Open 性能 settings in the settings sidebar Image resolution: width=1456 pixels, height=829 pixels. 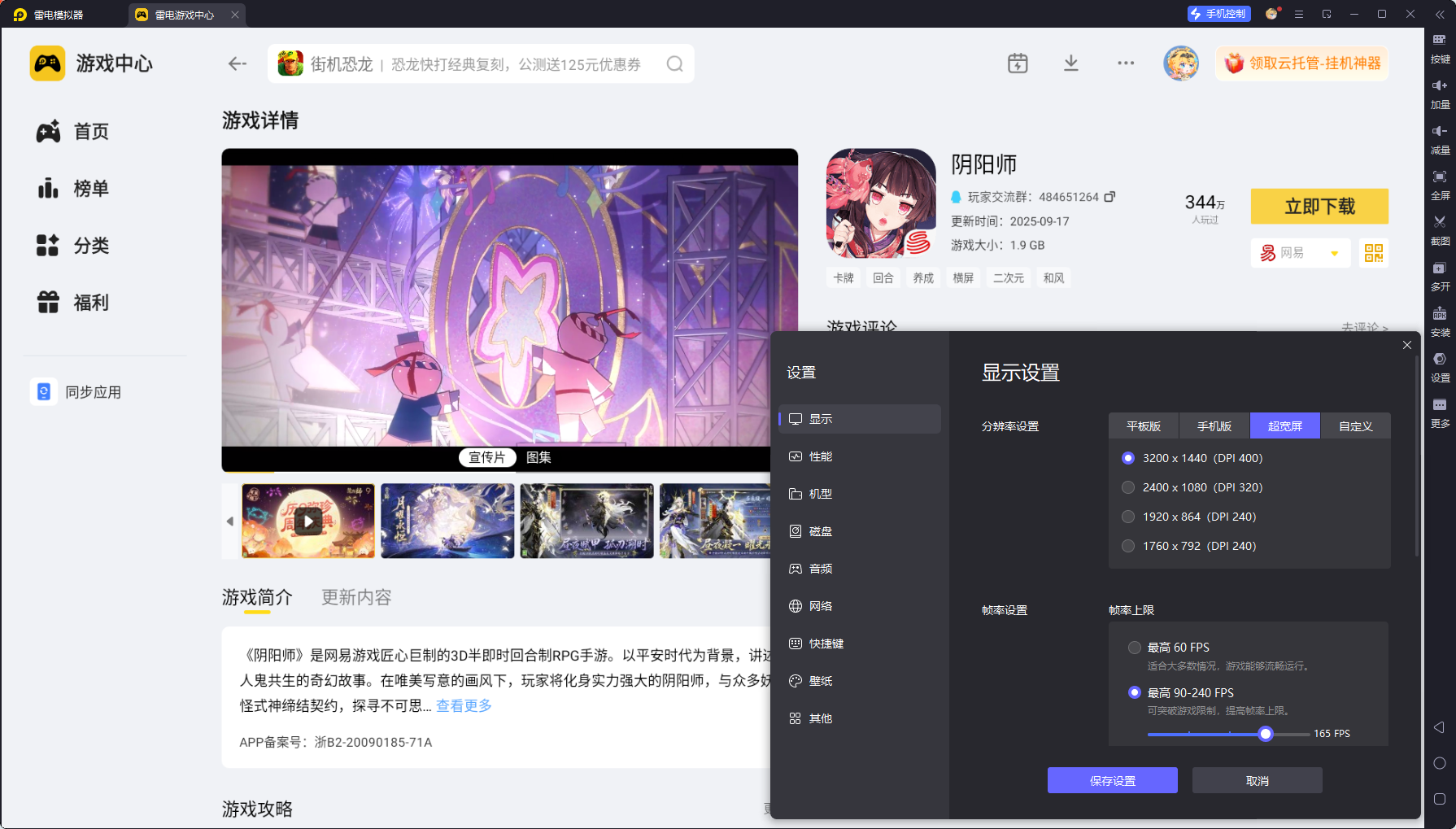pyautogui.click(x=820, y=456)
